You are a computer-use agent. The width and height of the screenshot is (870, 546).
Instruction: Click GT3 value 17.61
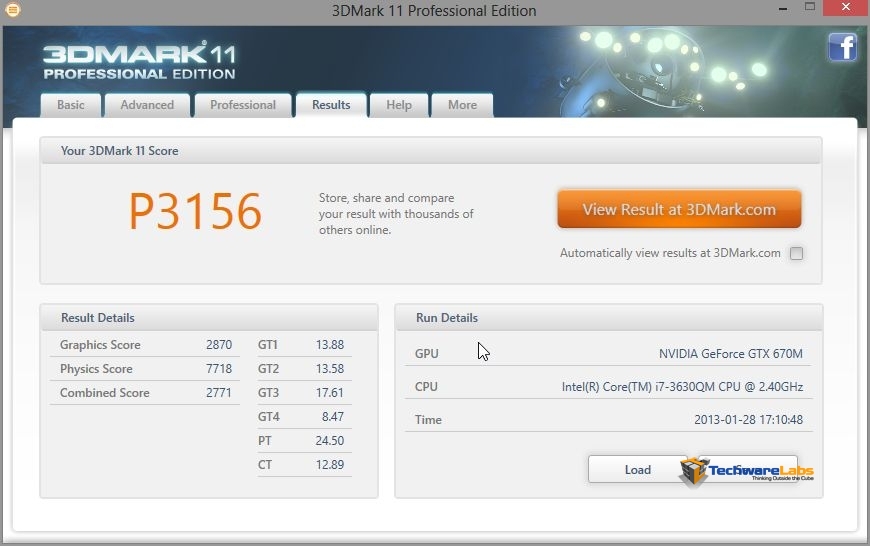[330, 392]
